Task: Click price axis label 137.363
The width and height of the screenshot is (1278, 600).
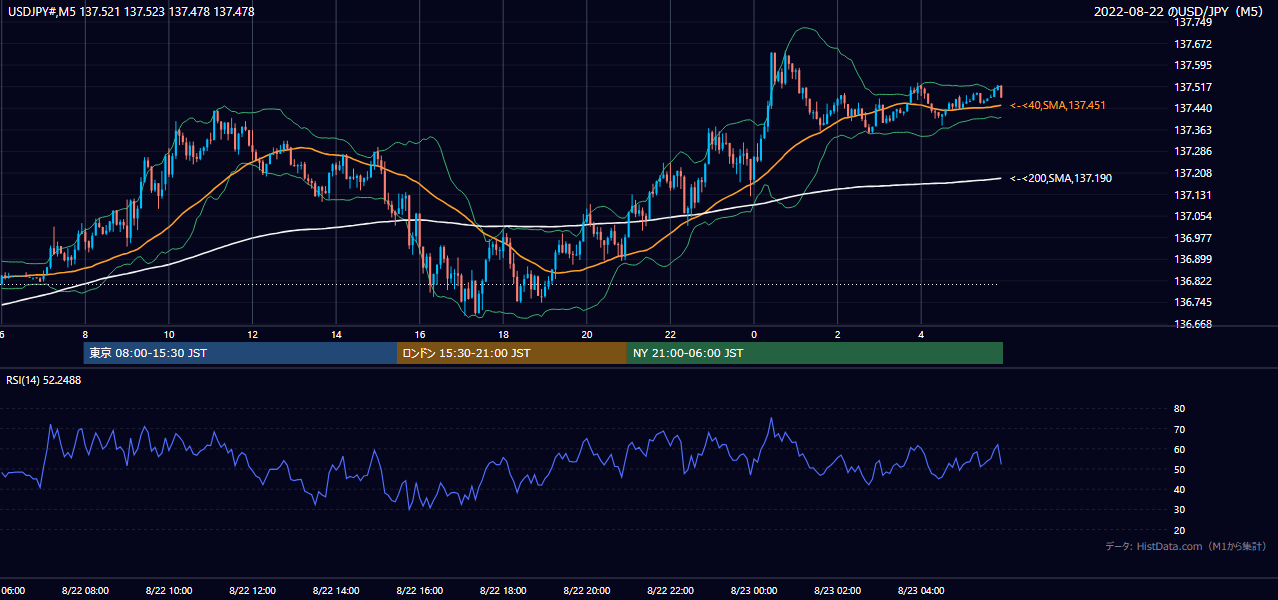Action: (x=1192, y=130)
